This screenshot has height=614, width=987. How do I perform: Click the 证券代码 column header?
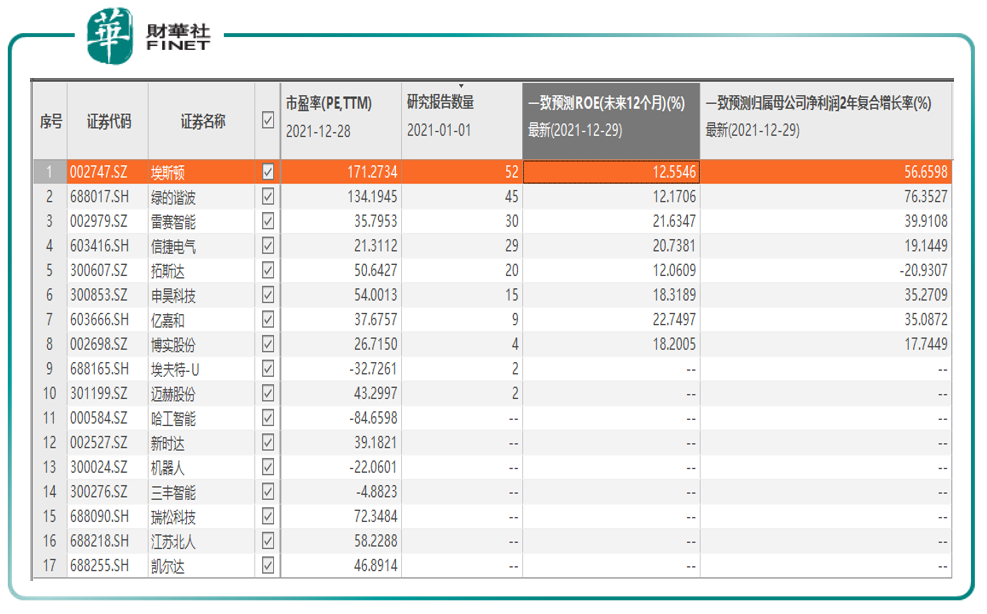pyautogui.click(x=108, y=120)
